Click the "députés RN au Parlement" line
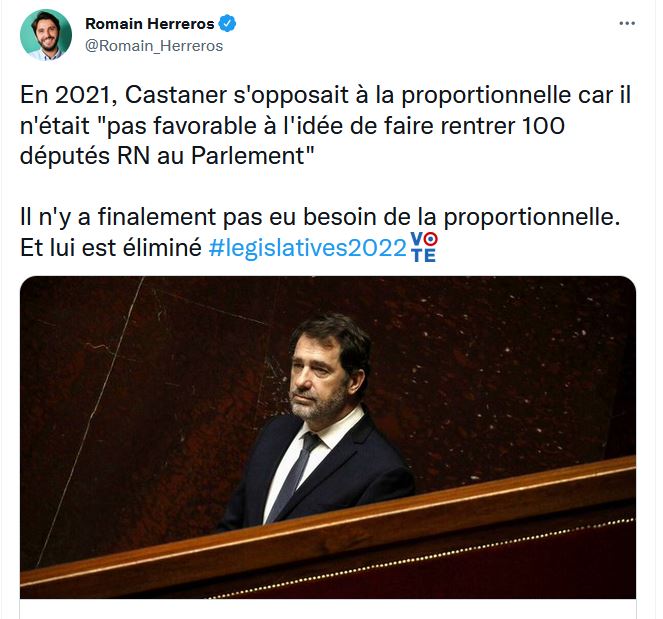This screenshot has height=619, width=663. point(167,156)
